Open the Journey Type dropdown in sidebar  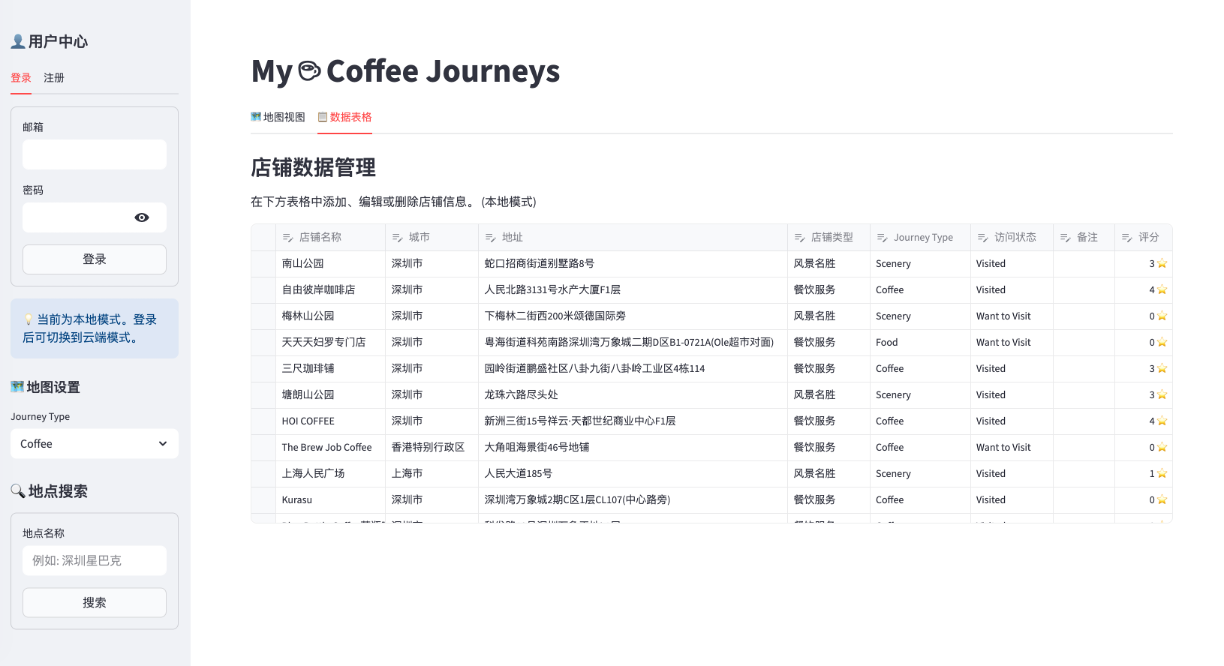tap(94, 444)
